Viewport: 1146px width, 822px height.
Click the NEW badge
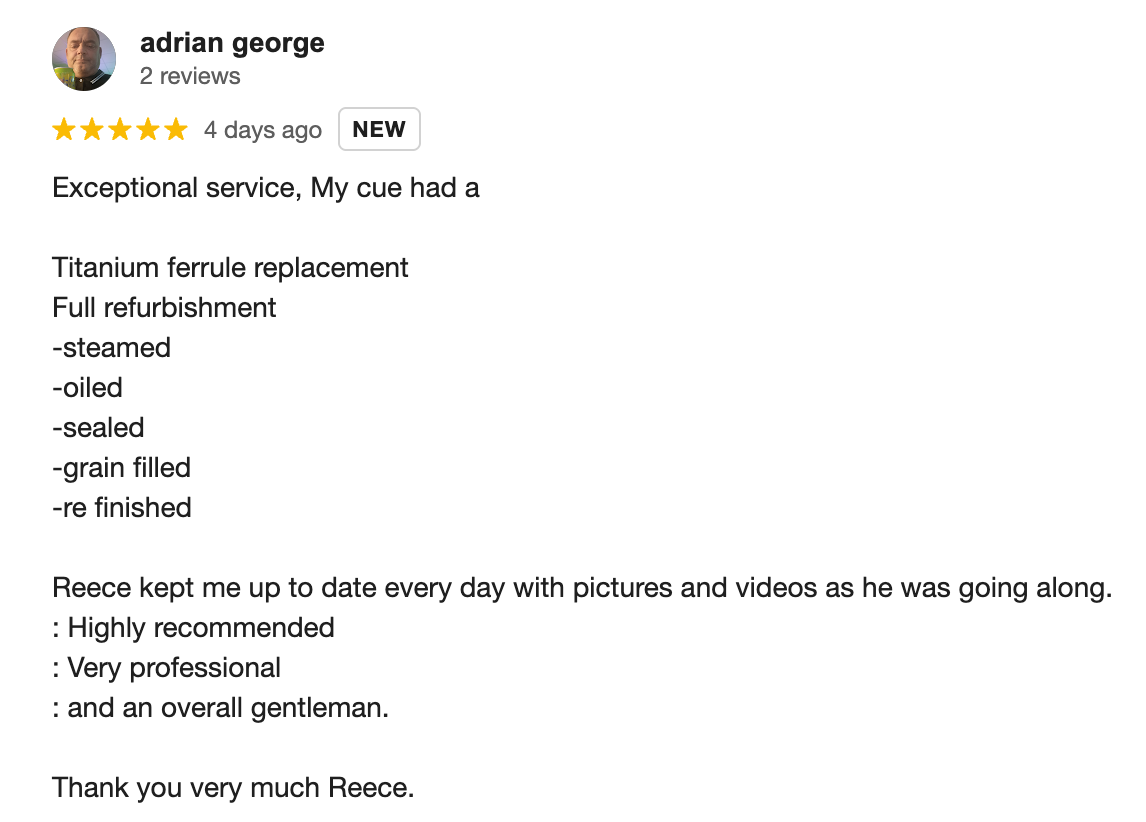[379, 129]
